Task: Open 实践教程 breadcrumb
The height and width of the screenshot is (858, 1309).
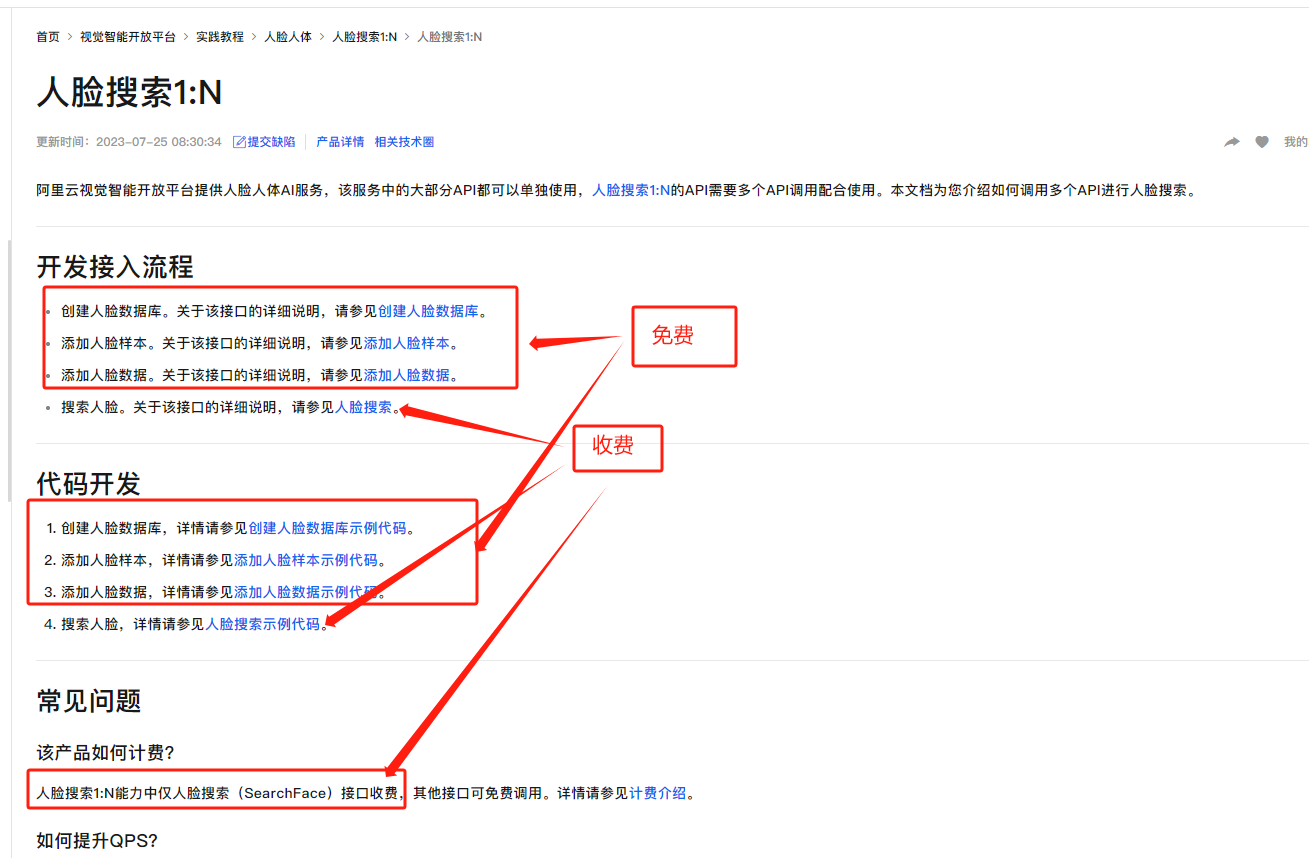Action: (220, 36)
